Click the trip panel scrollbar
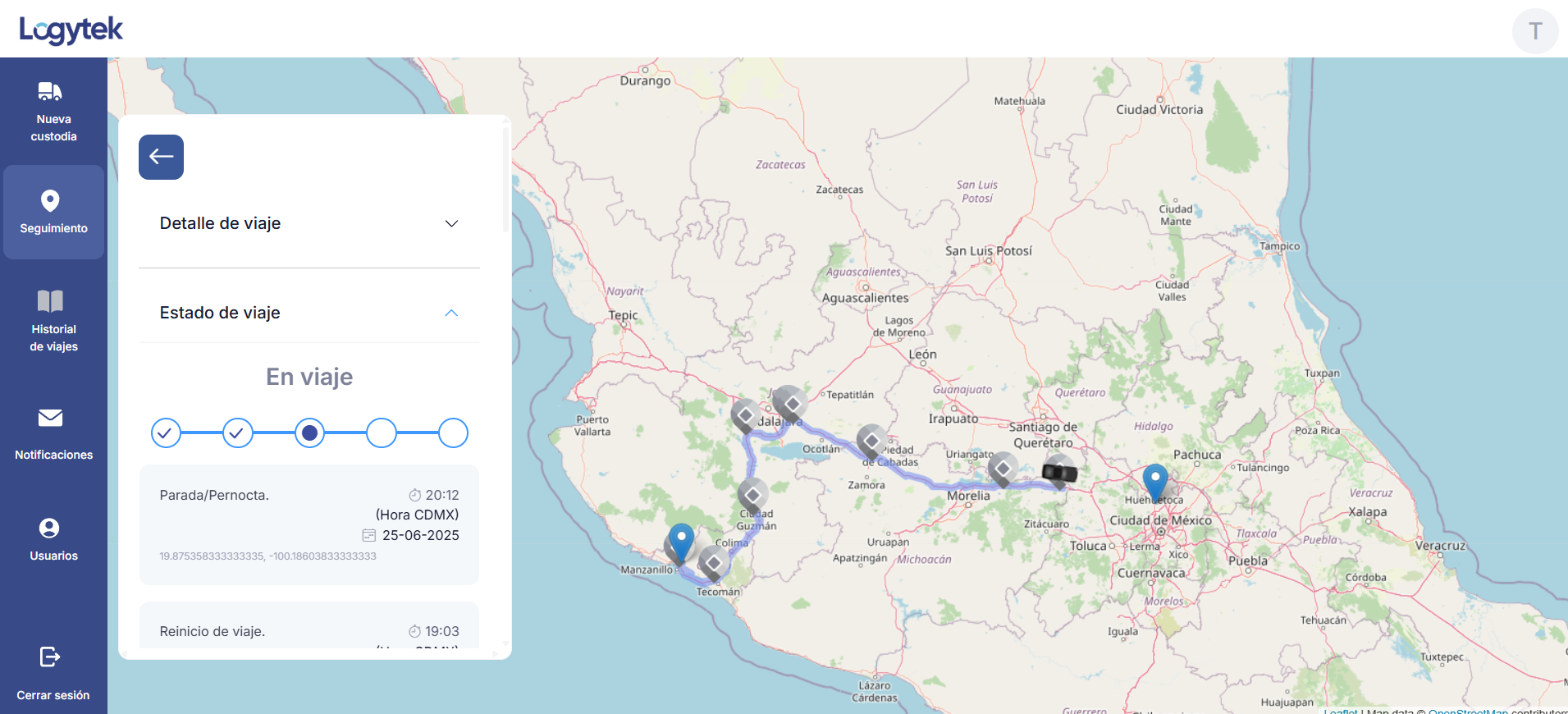Image resolution: width=1568 pixels, height=714 pixels. pos(505,181)
